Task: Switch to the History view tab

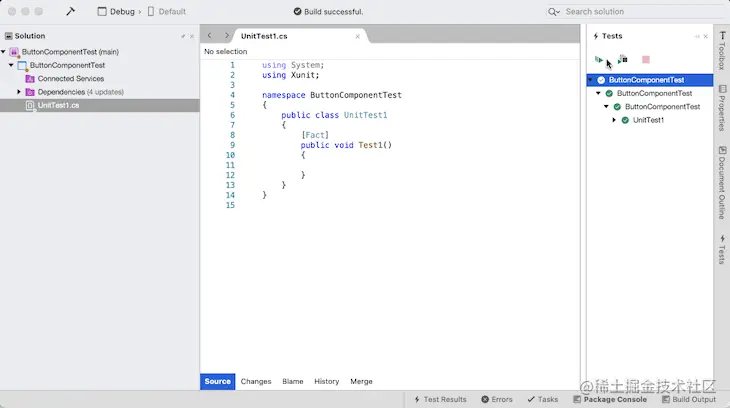Action: coord(327,381)
